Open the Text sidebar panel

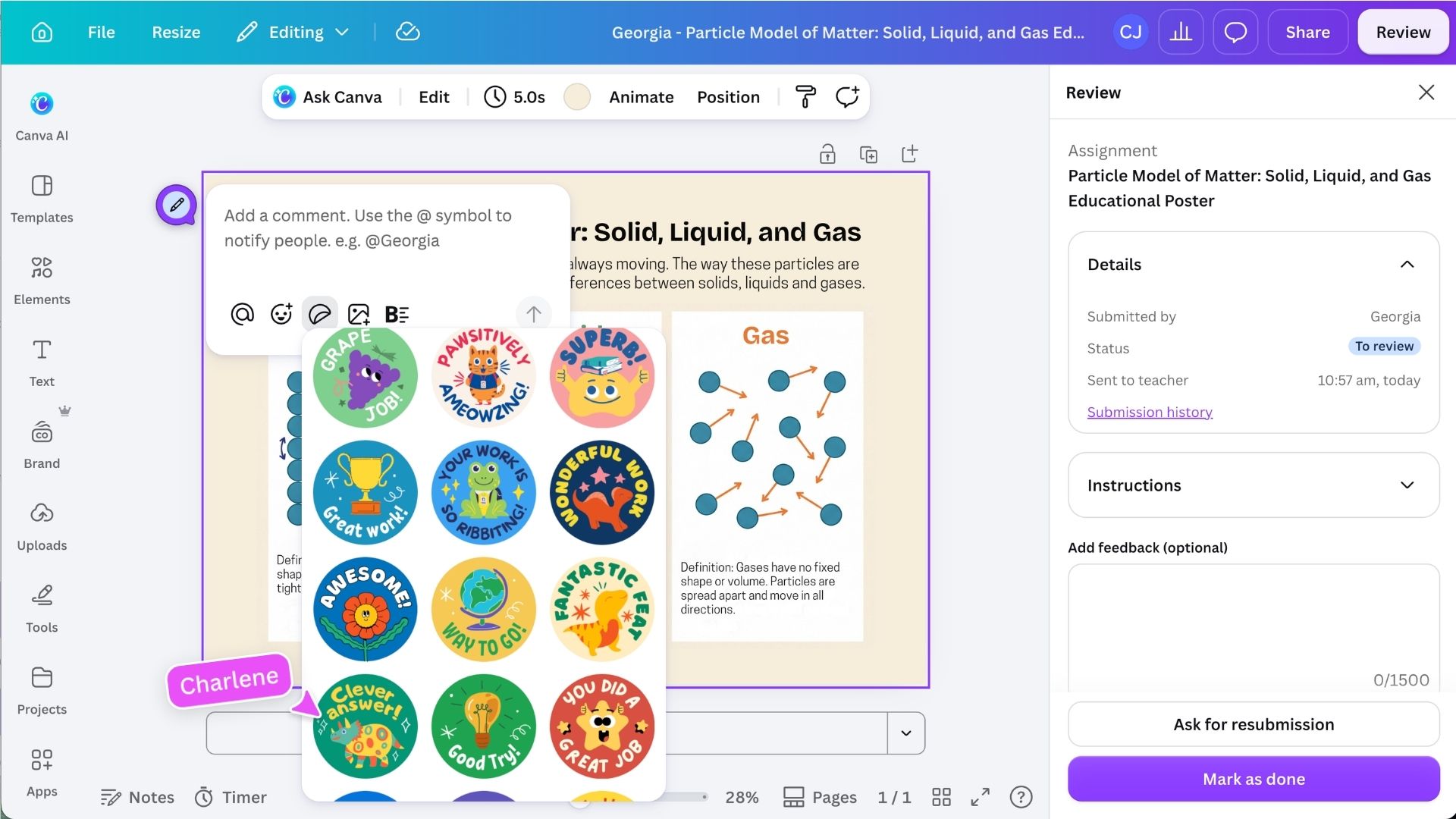tap(42, 362)
